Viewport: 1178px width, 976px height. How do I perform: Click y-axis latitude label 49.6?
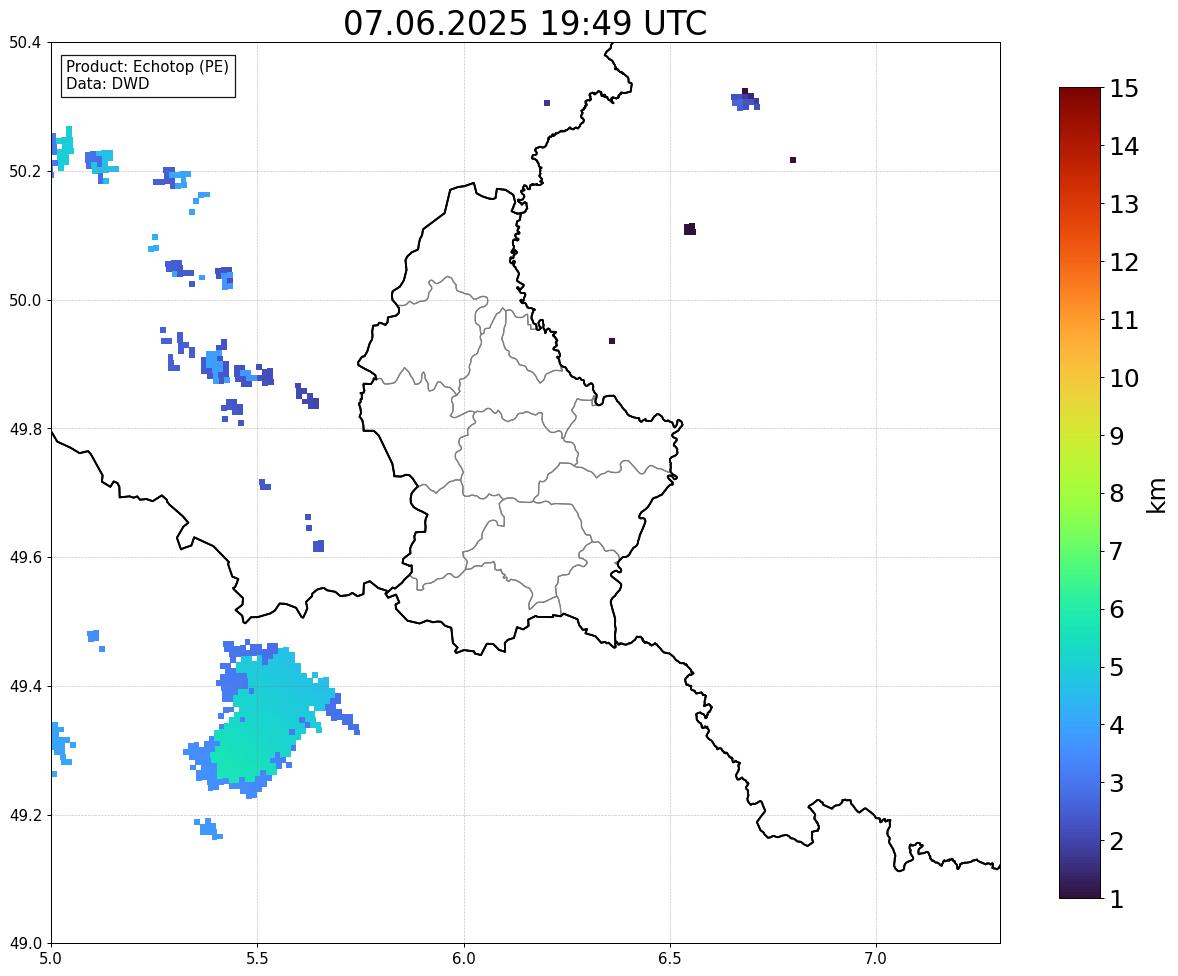pos(24,557)
